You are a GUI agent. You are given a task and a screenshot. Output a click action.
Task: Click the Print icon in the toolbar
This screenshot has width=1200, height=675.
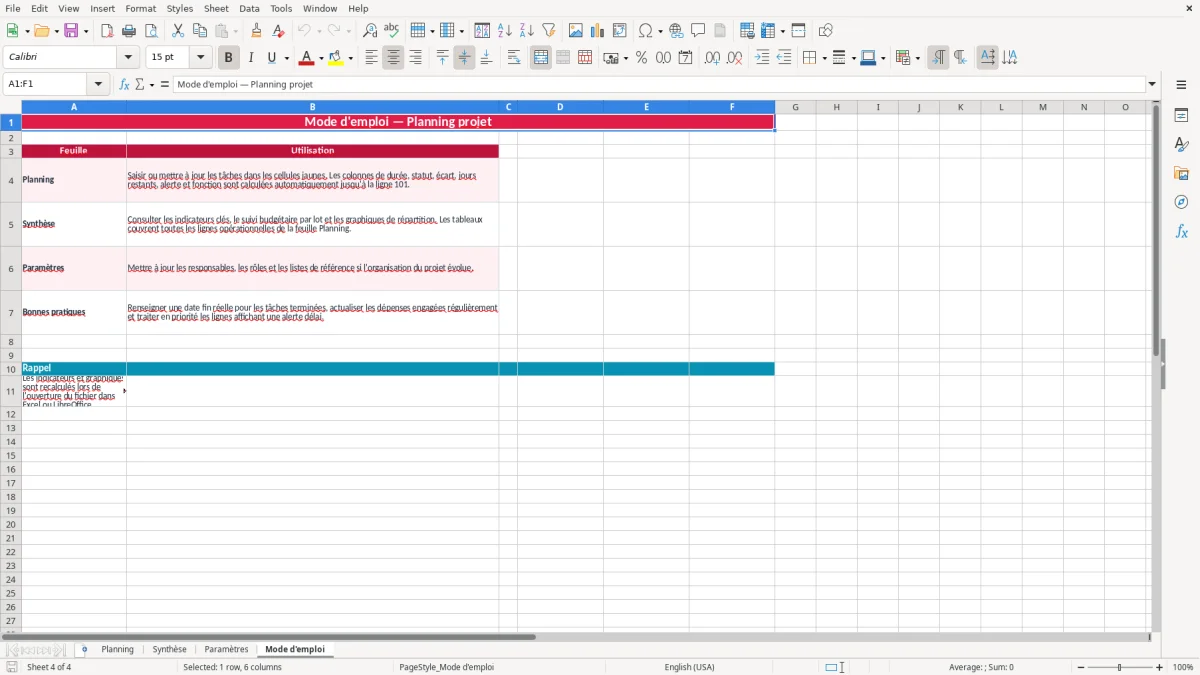point(128,31)
